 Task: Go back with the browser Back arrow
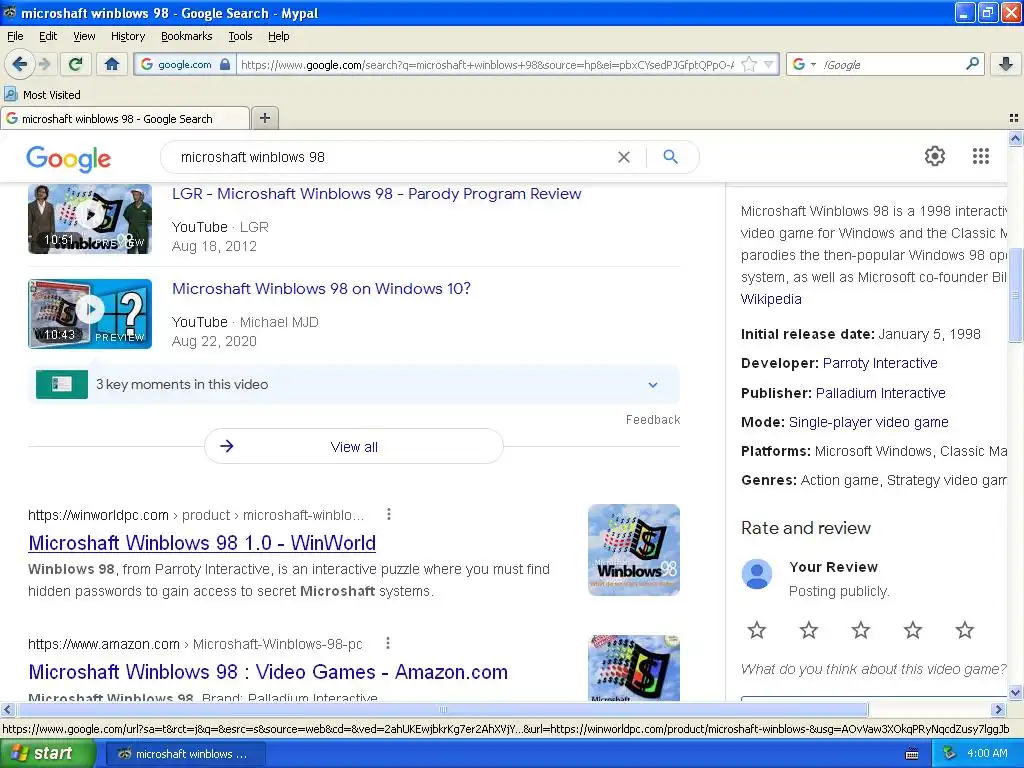coord(19,64)
